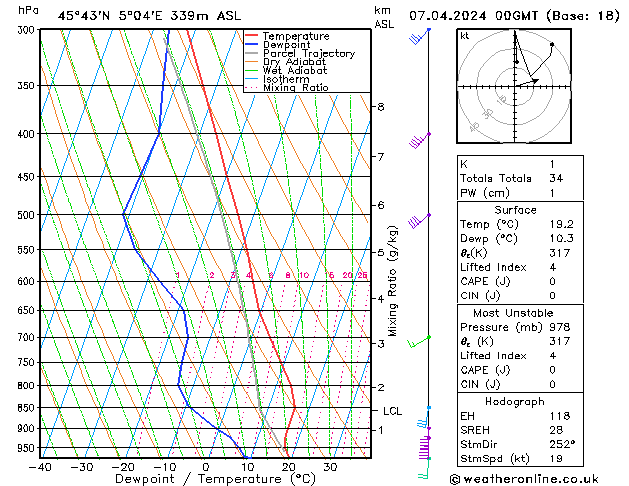Select the 'Isotherm' legend entry
The height and width of the screenshot is (486, 629).
tap(286, 79)
